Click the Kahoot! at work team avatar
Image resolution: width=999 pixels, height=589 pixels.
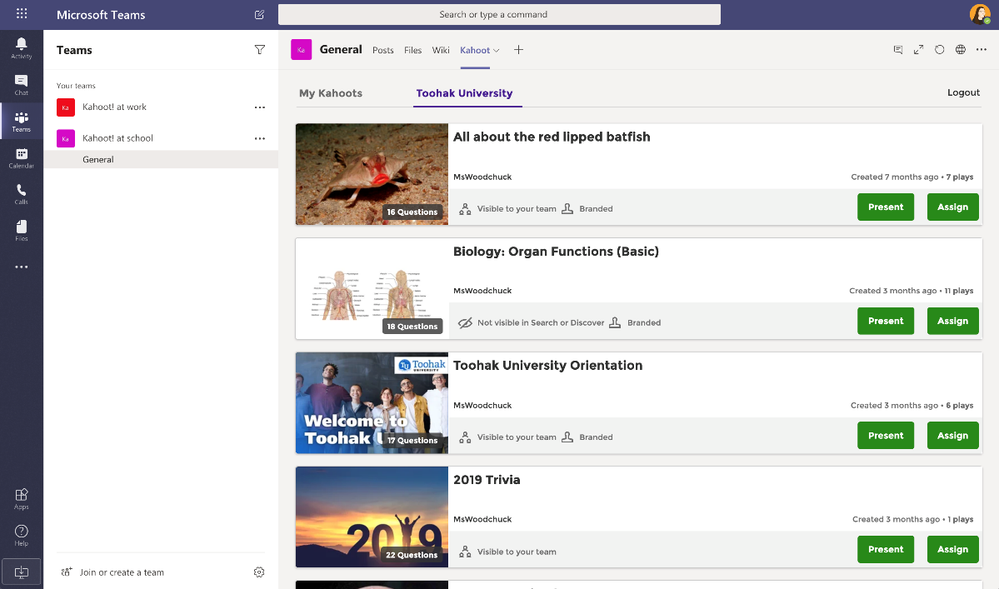click(66, 107)
